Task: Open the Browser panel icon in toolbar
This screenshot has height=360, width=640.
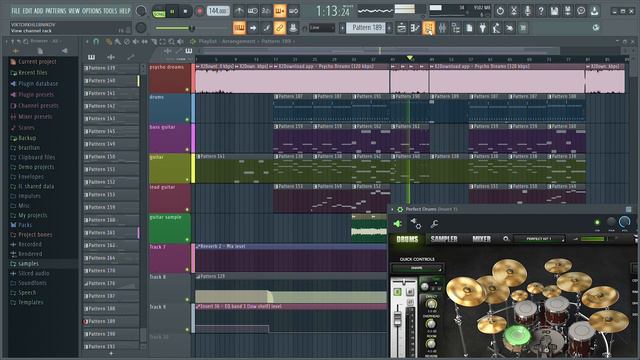Action: click(456, 28)
